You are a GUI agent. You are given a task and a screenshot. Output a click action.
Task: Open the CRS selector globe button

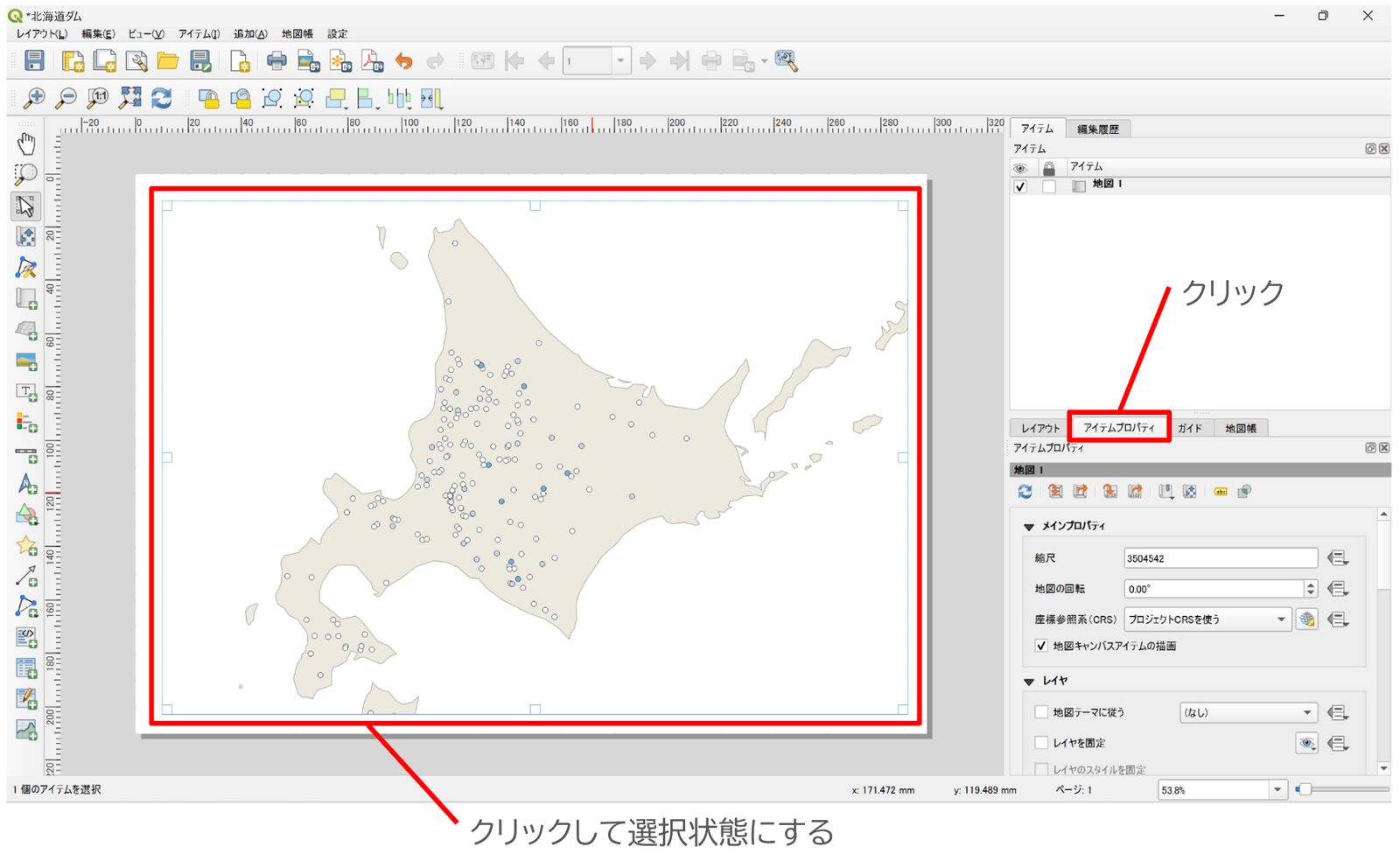click(1306, 619)
